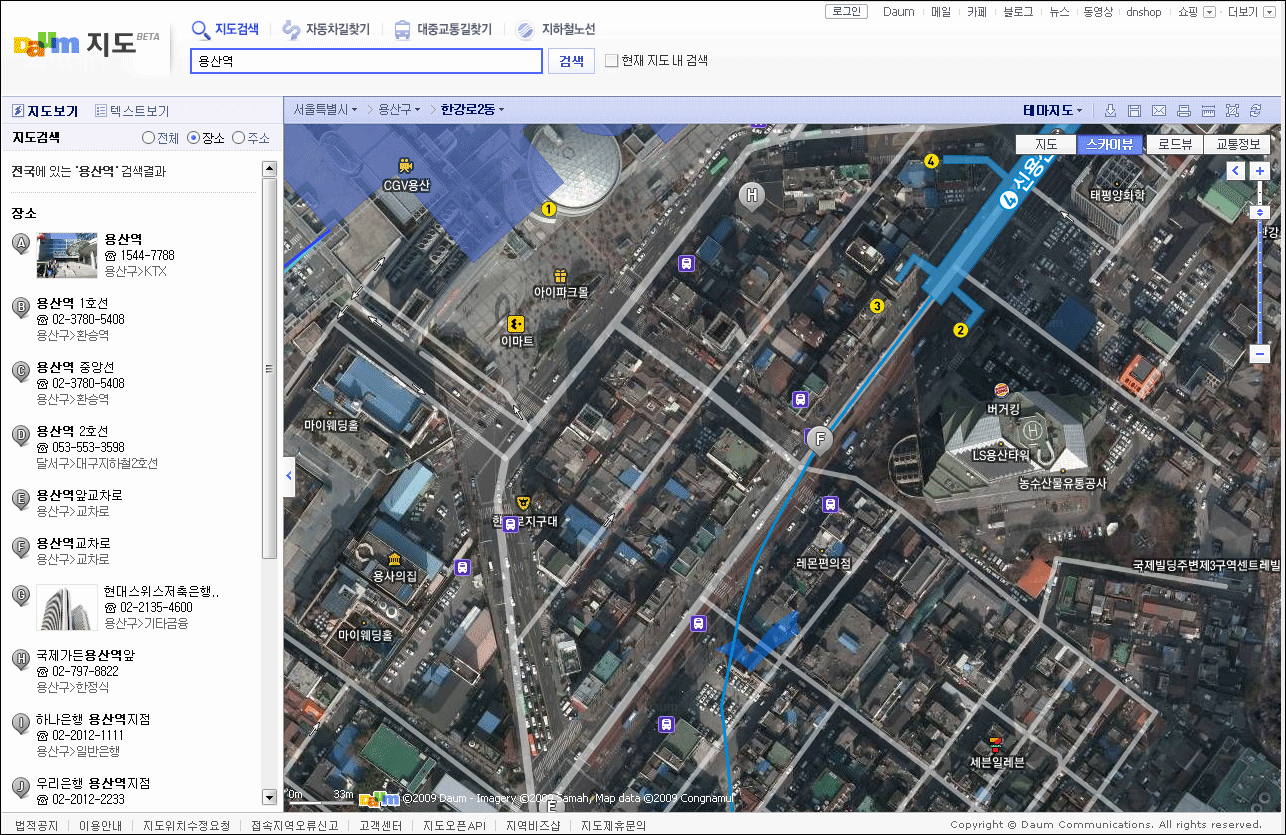Screen dimensions: 1286x835
Task: Click the zoom slider track below the handle
Action: (x=1260, y=280)
